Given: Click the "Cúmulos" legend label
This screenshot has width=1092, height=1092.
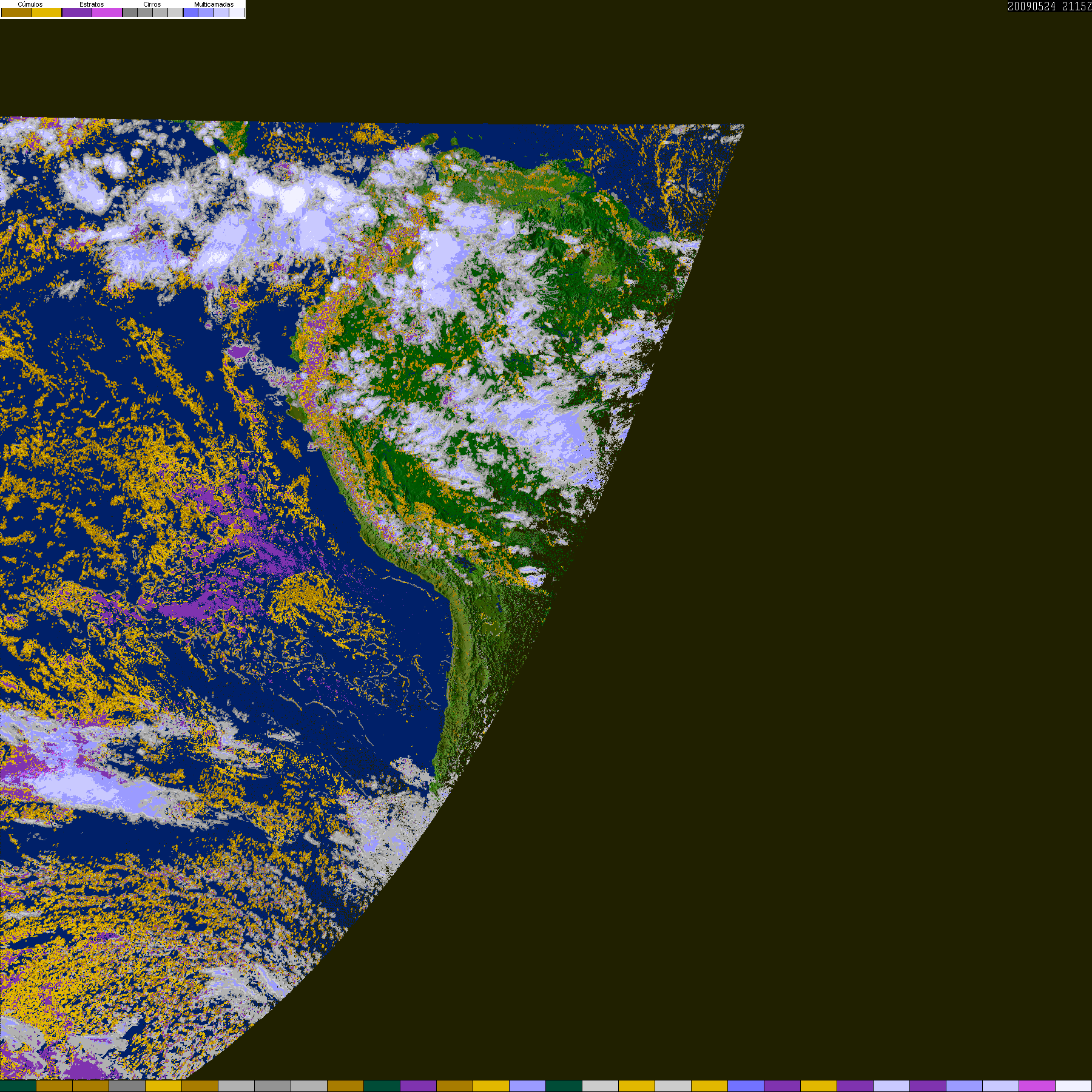Looking at the screenshot, I should 30,4.
